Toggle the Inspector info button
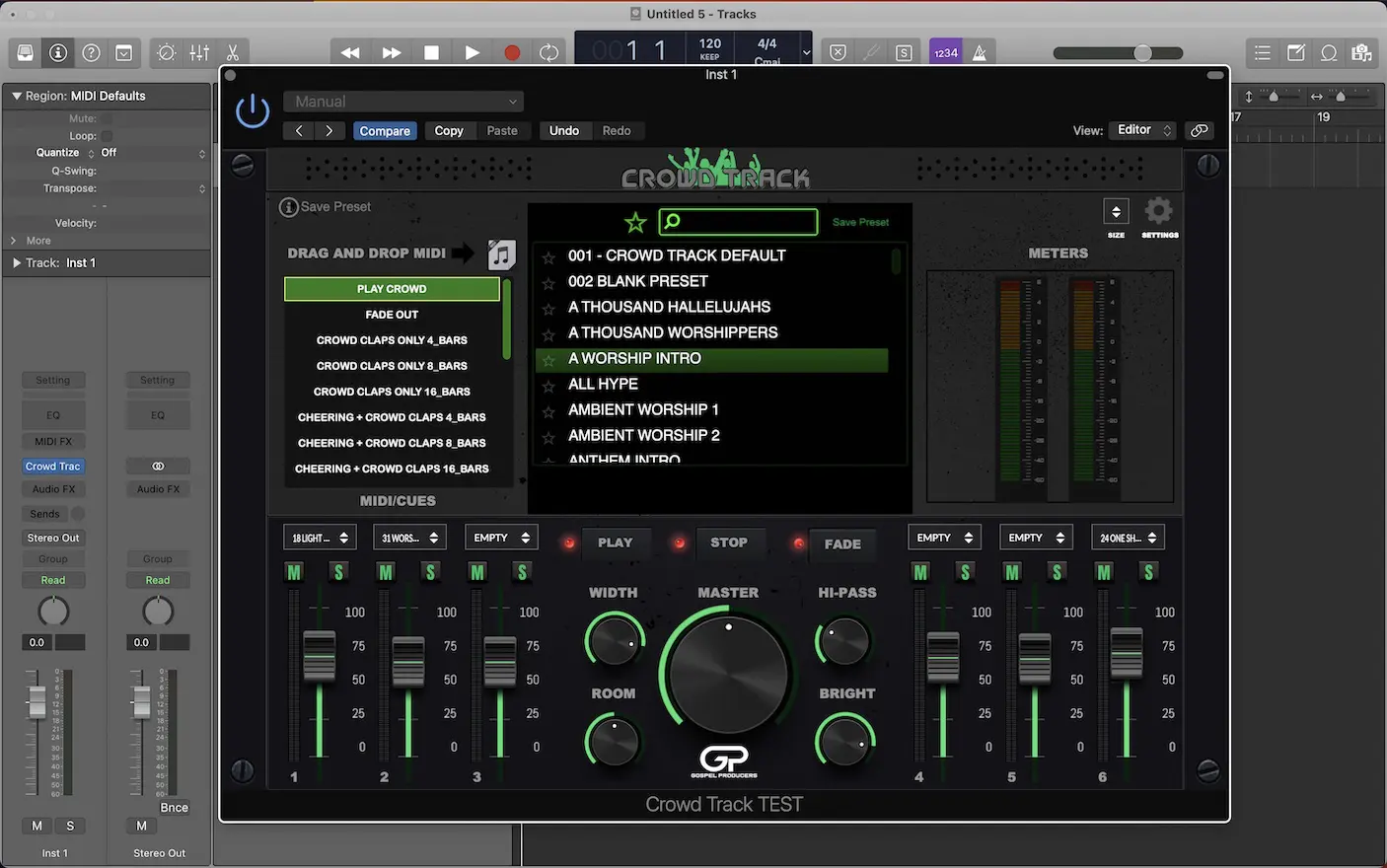The image size is (1387, 868). click(58, 53)
